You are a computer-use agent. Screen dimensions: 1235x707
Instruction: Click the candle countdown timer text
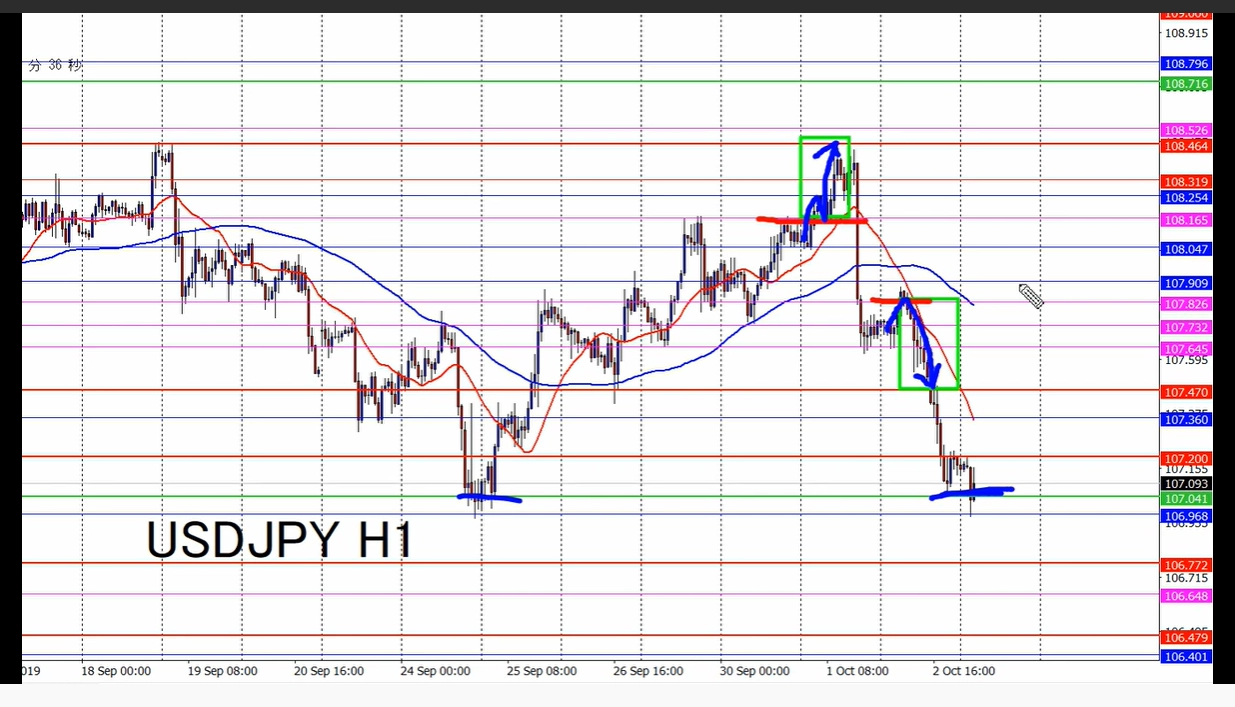pos(55,65)
